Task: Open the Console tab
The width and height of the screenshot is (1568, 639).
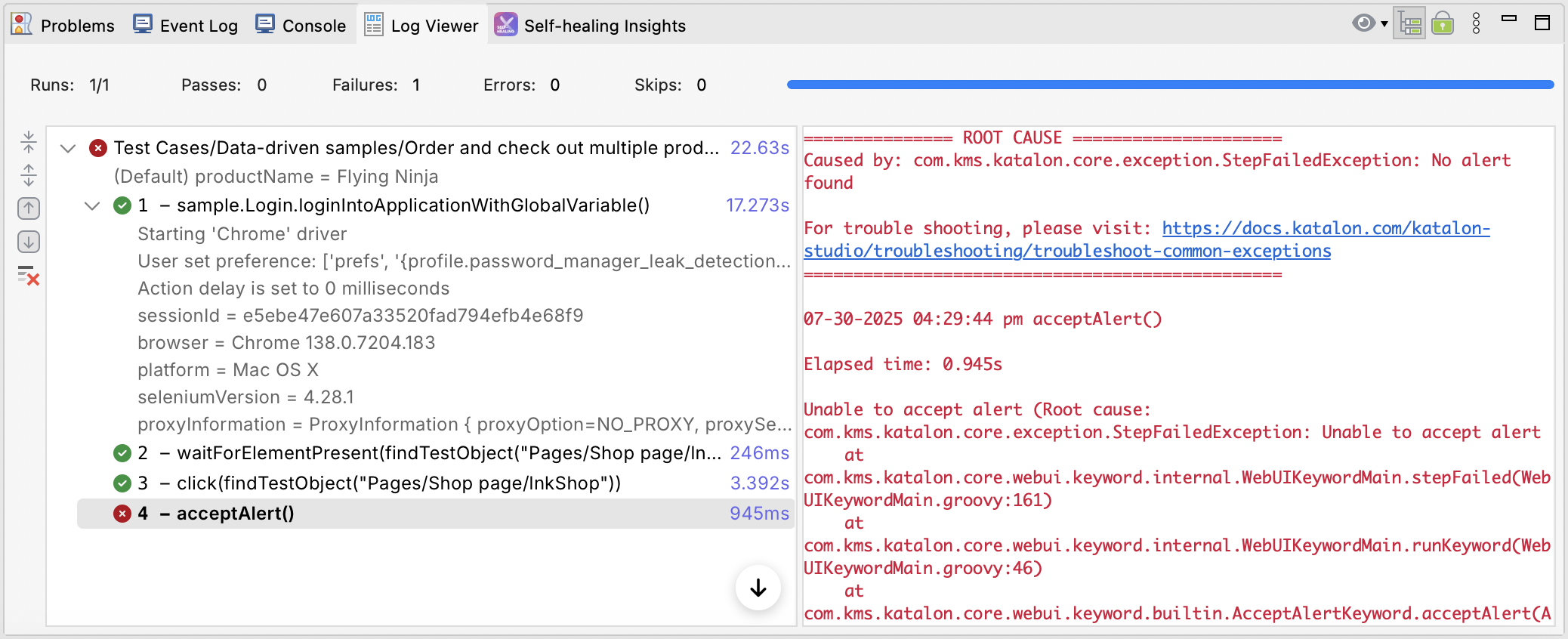Action: 301,25
